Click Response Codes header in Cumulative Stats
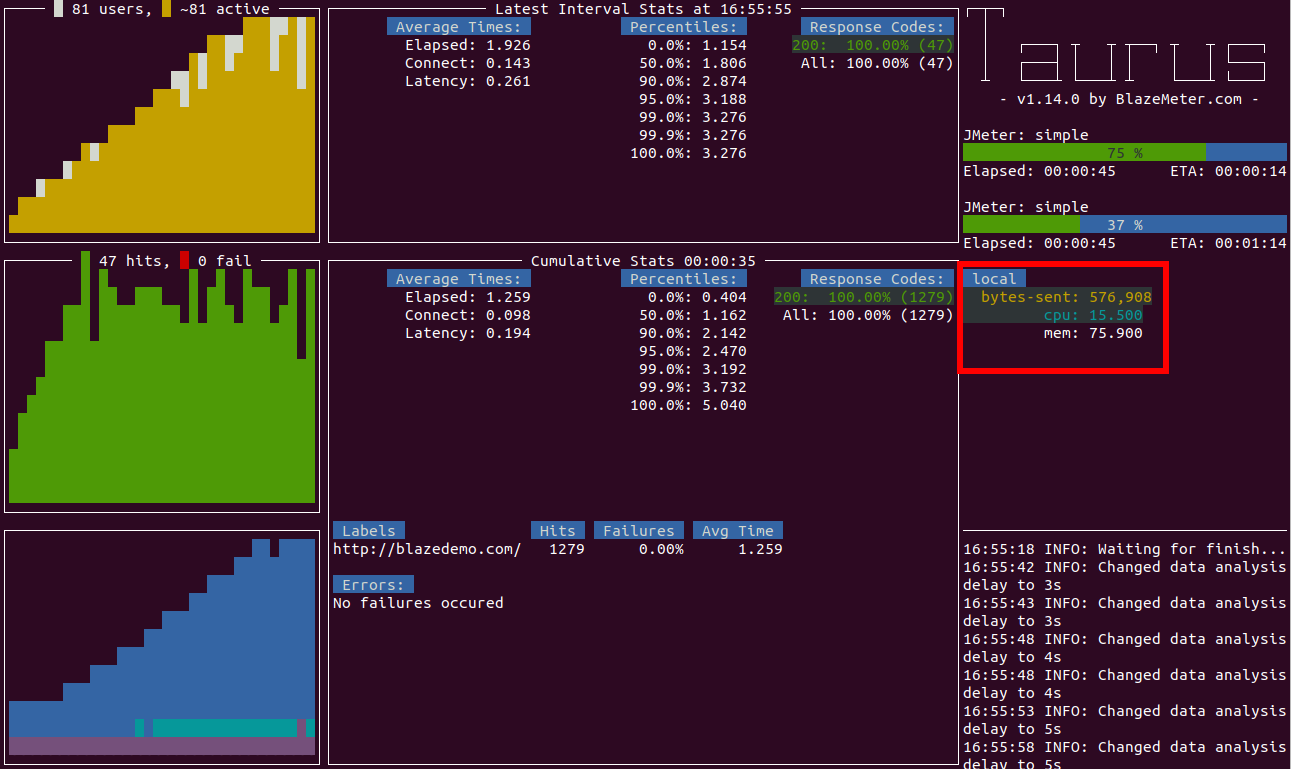The image size is (1291, 769). click(x=877, y=279)
